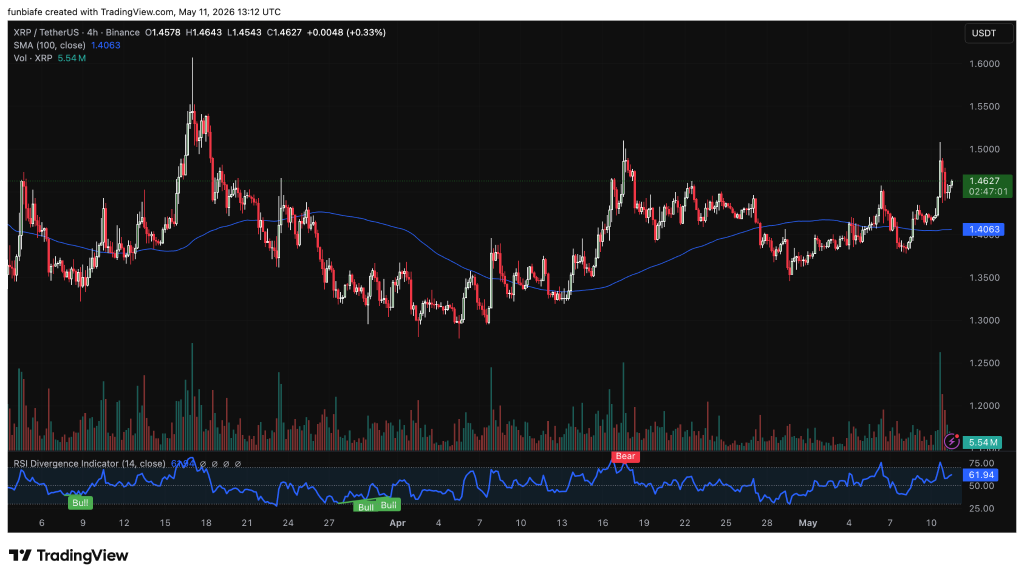The width and height of the screenshot is (1024, 578).
Task: Click the 25.00 RSI axis label
Action: [982, 508]
